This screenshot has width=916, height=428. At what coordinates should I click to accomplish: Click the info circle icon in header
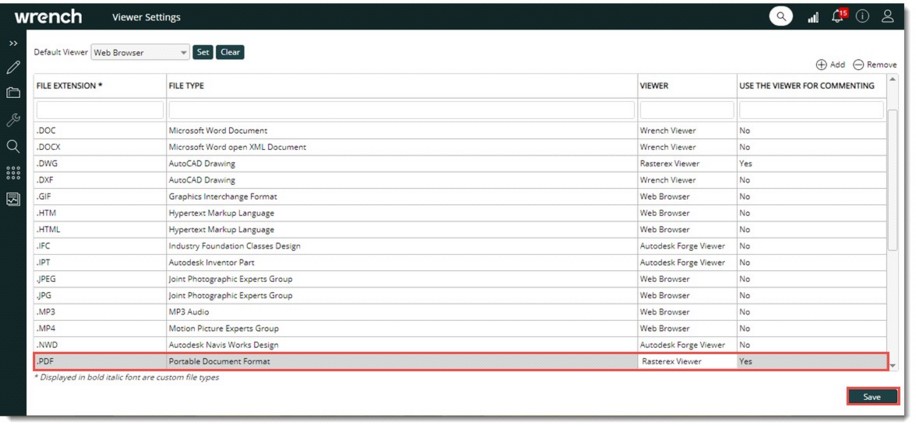pyautogui.click(x=862, y=17)
